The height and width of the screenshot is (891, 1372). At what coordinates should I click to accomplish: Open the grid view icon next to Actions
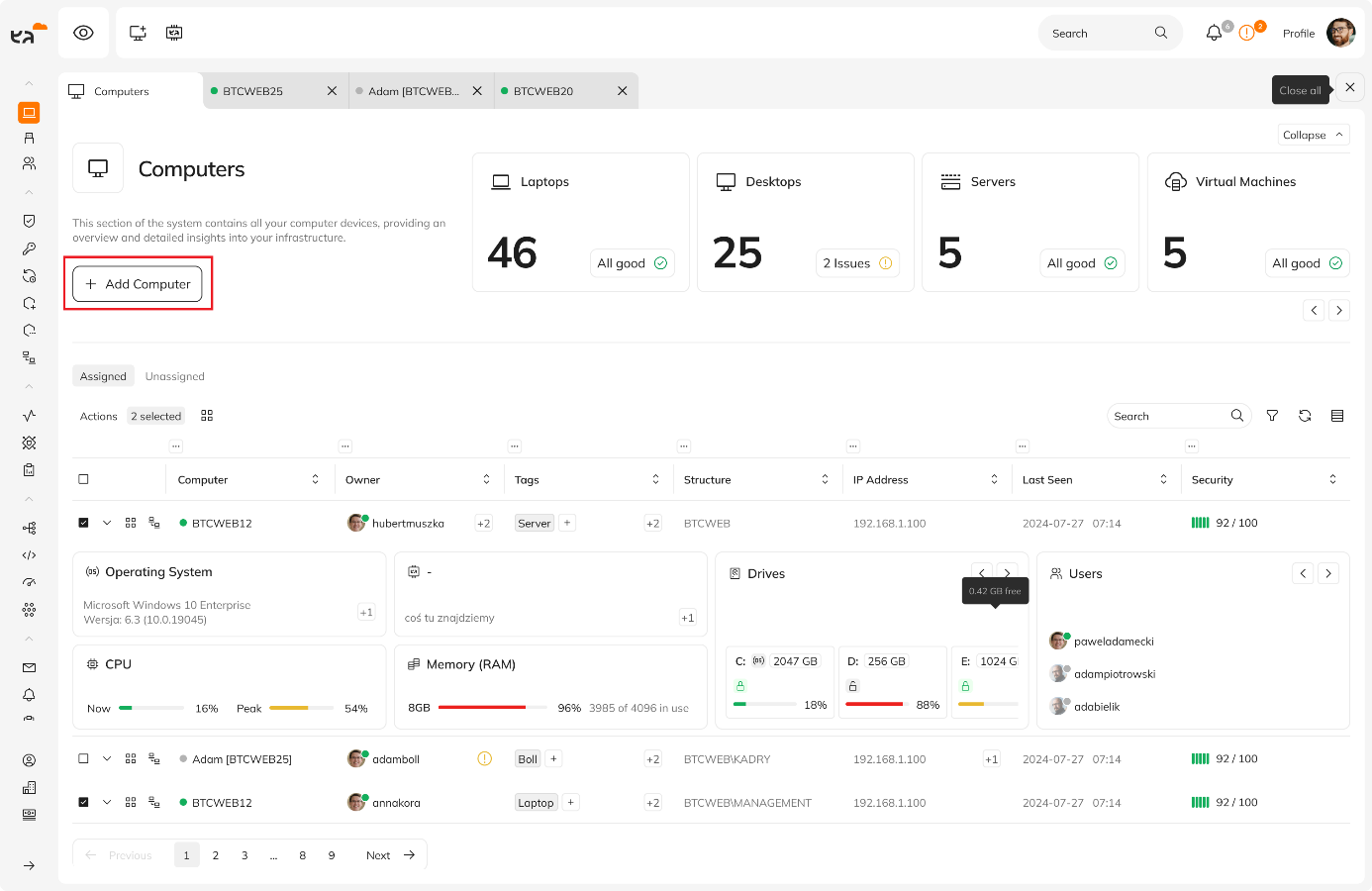207,416
